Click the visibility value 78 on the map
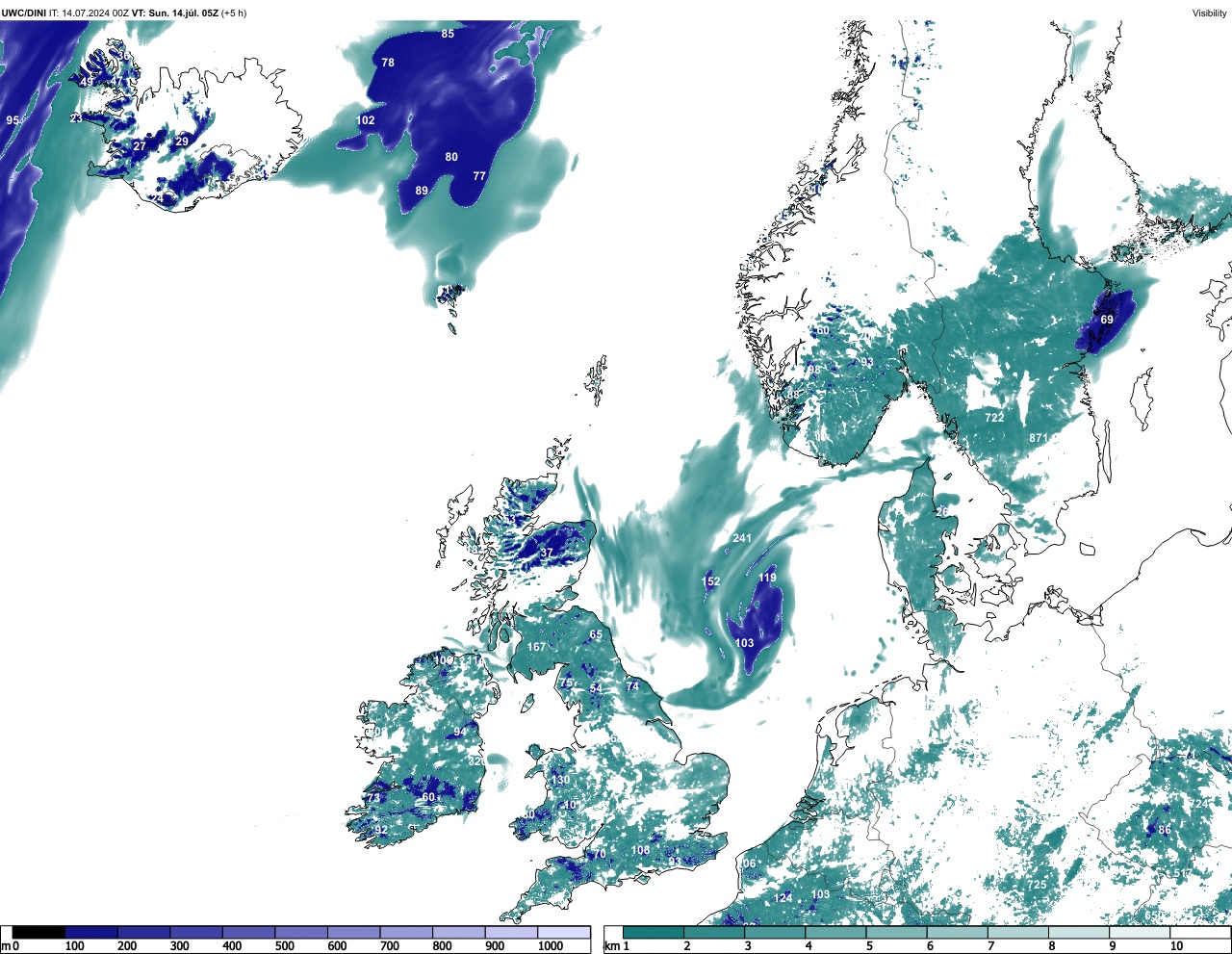1232x954 pixels. pos(388,63)
